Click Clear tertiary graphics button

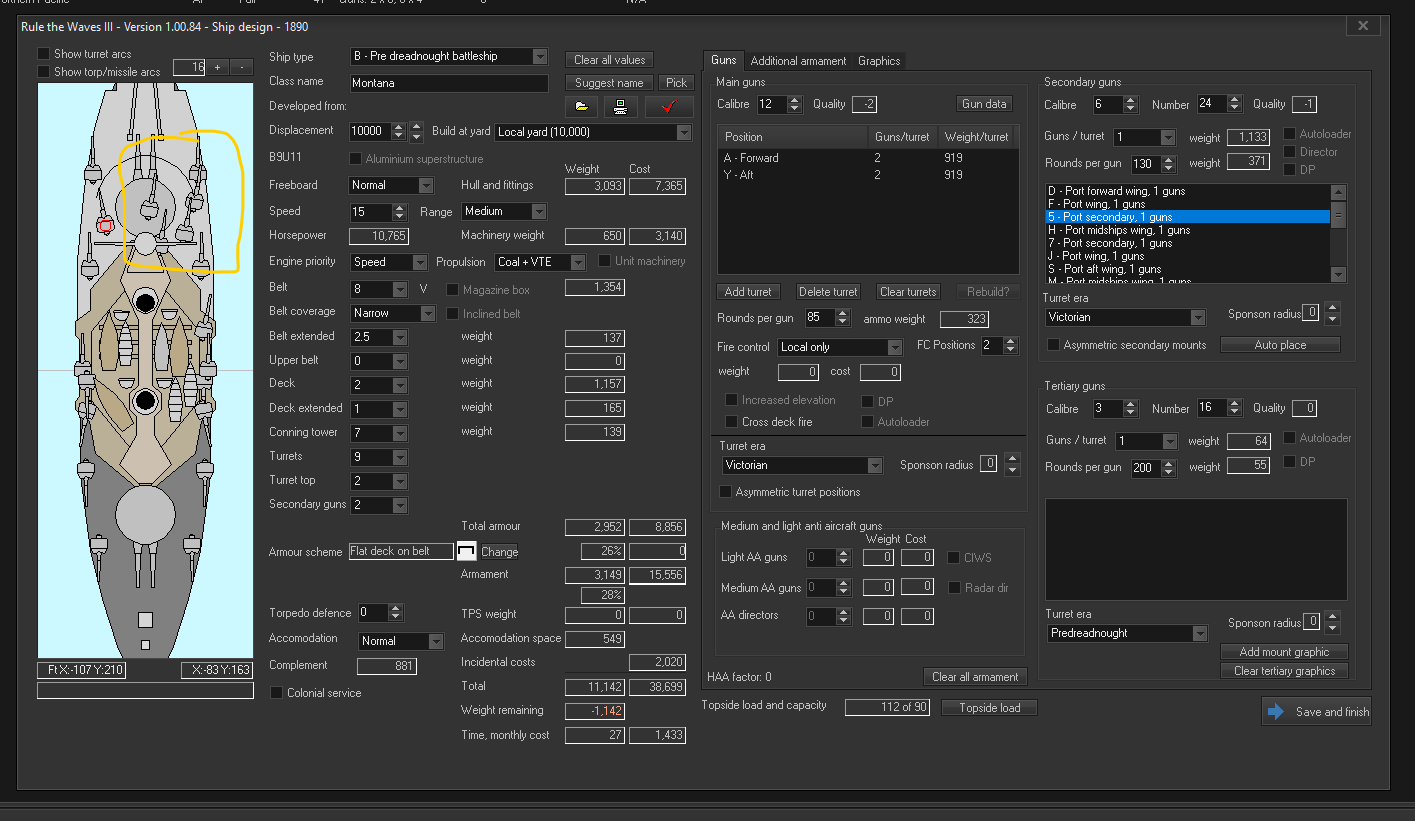[x=1284, y=671]
